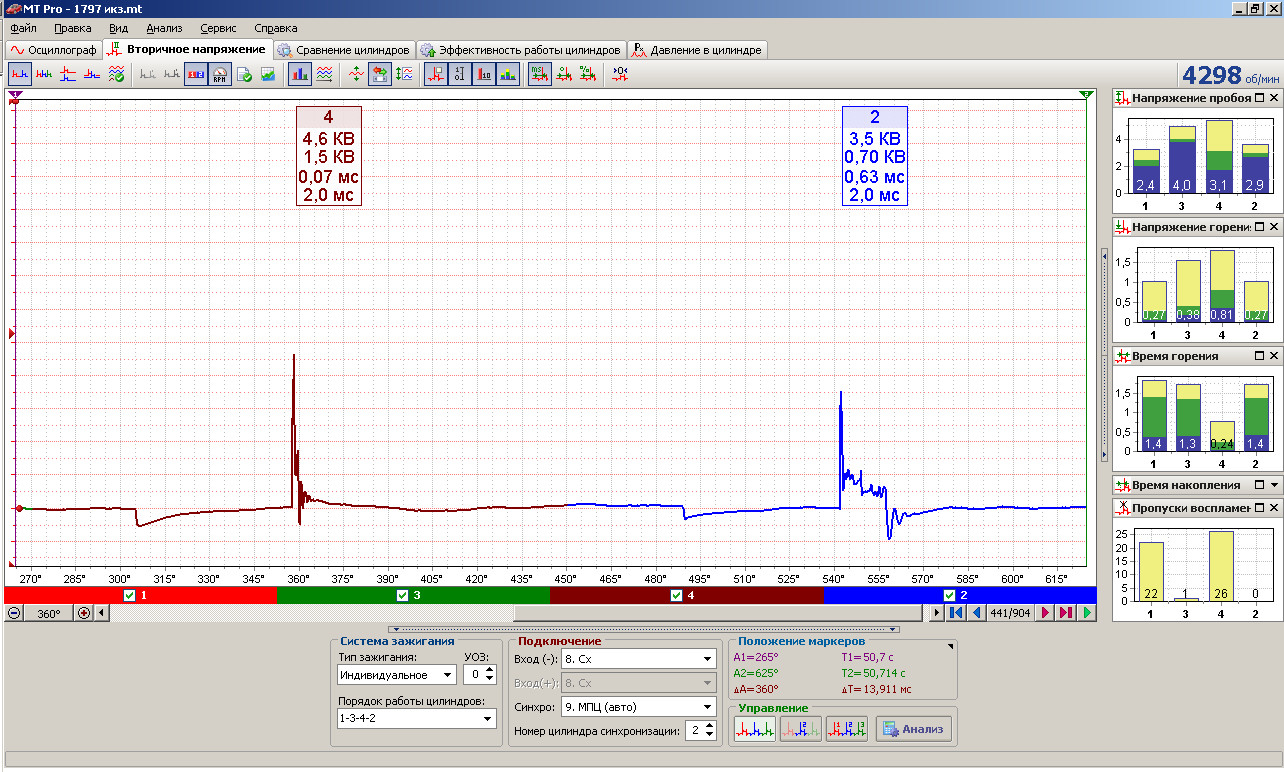Click the first colored-traces button under Управление

point(754,730)
